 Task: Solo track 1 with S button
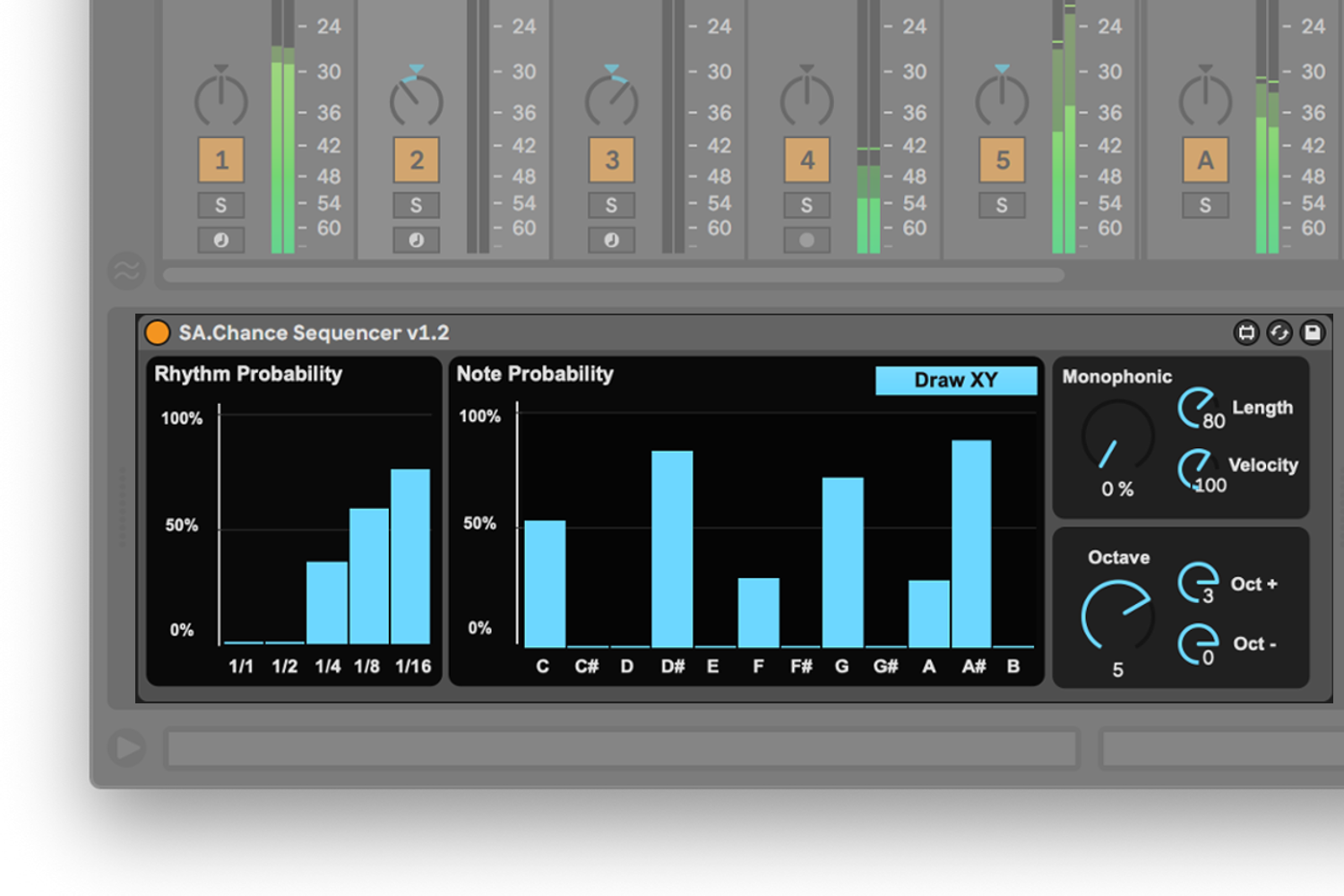221,206
